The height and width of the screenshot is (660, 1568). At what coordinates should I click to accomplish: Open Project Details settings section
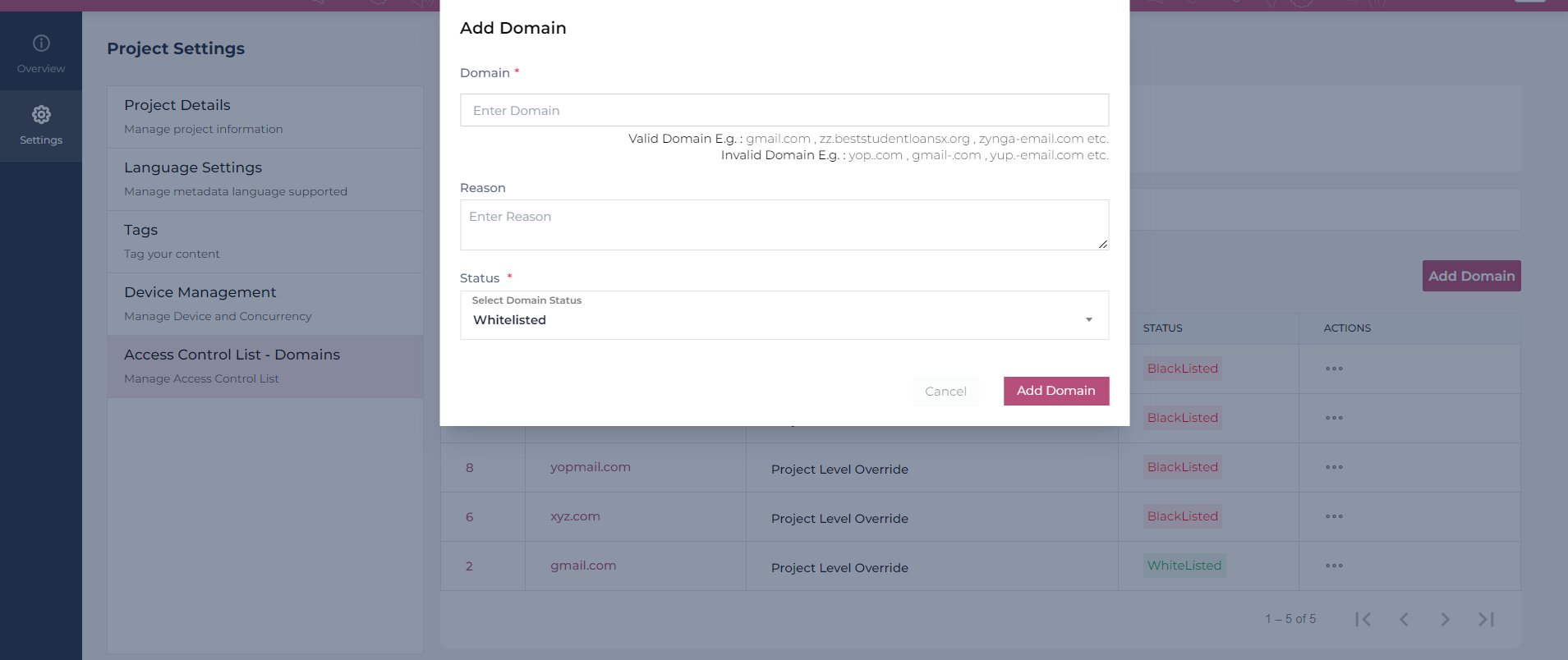pyautogui.click(x=265, y=117)
